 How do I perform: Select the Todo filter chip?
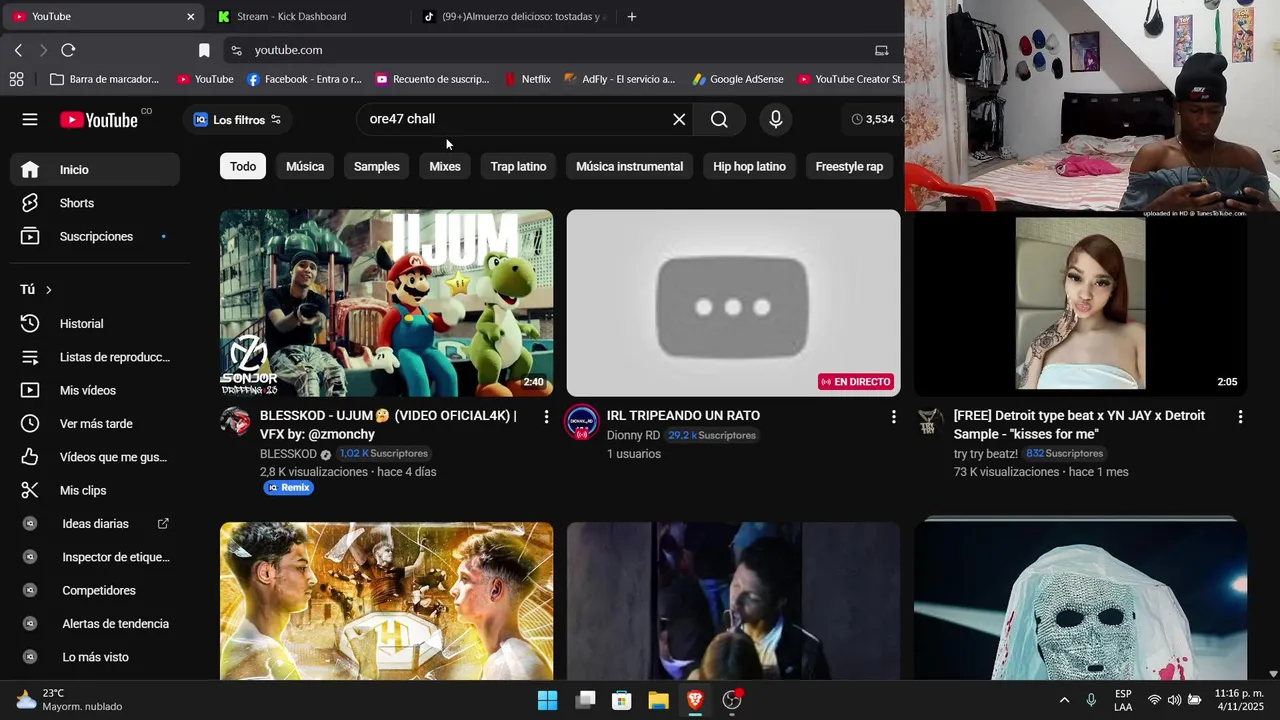(243, 166)
